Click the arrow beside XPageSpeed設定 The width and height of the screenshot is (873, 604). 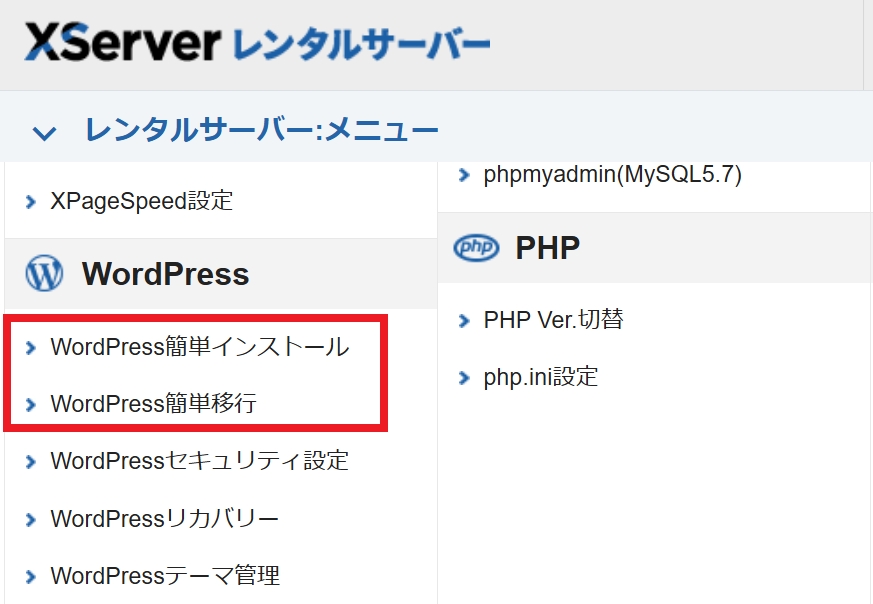point(31,202)
